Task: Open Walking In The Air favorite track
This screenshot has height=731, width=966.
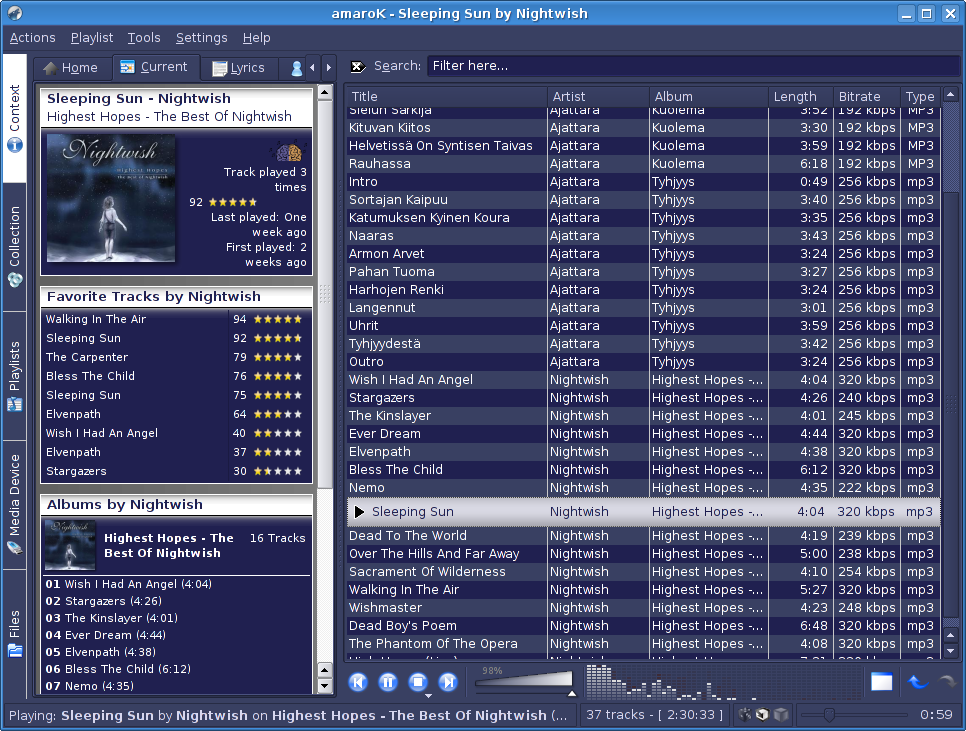Action: (96, 319)
